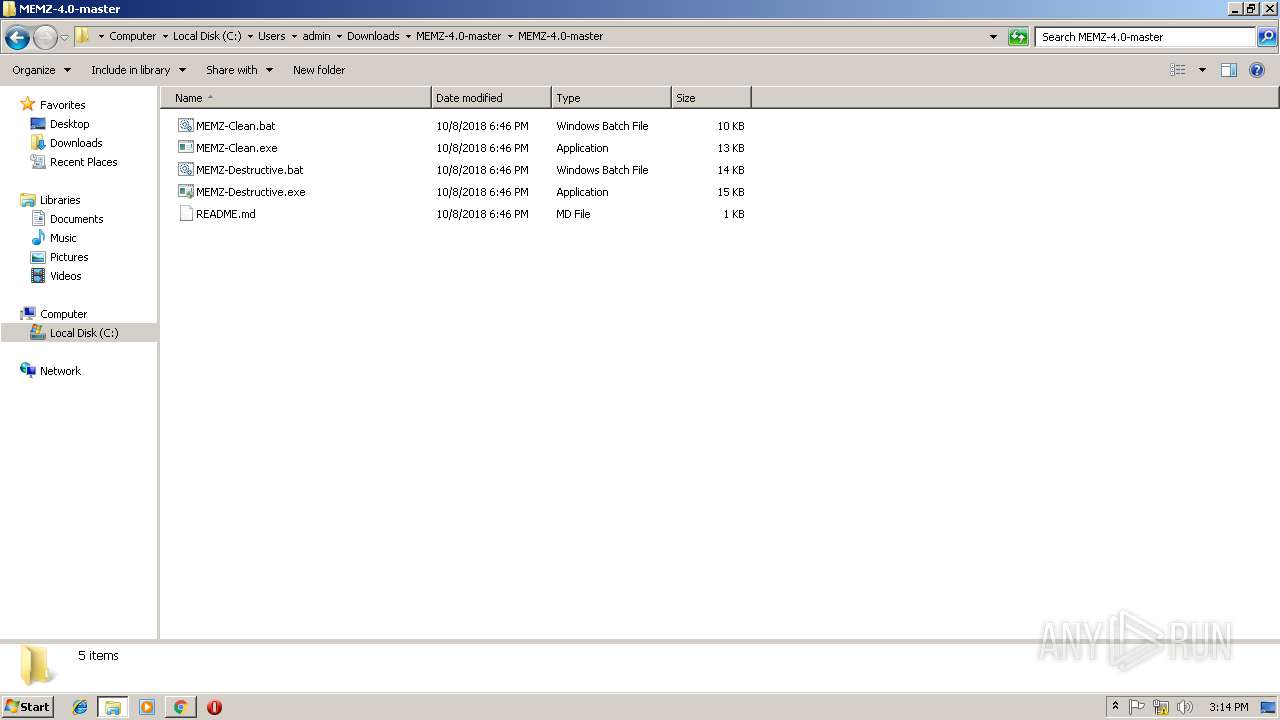
Task: Click the Show desktop button
Action: click(x=1269, y=707)
